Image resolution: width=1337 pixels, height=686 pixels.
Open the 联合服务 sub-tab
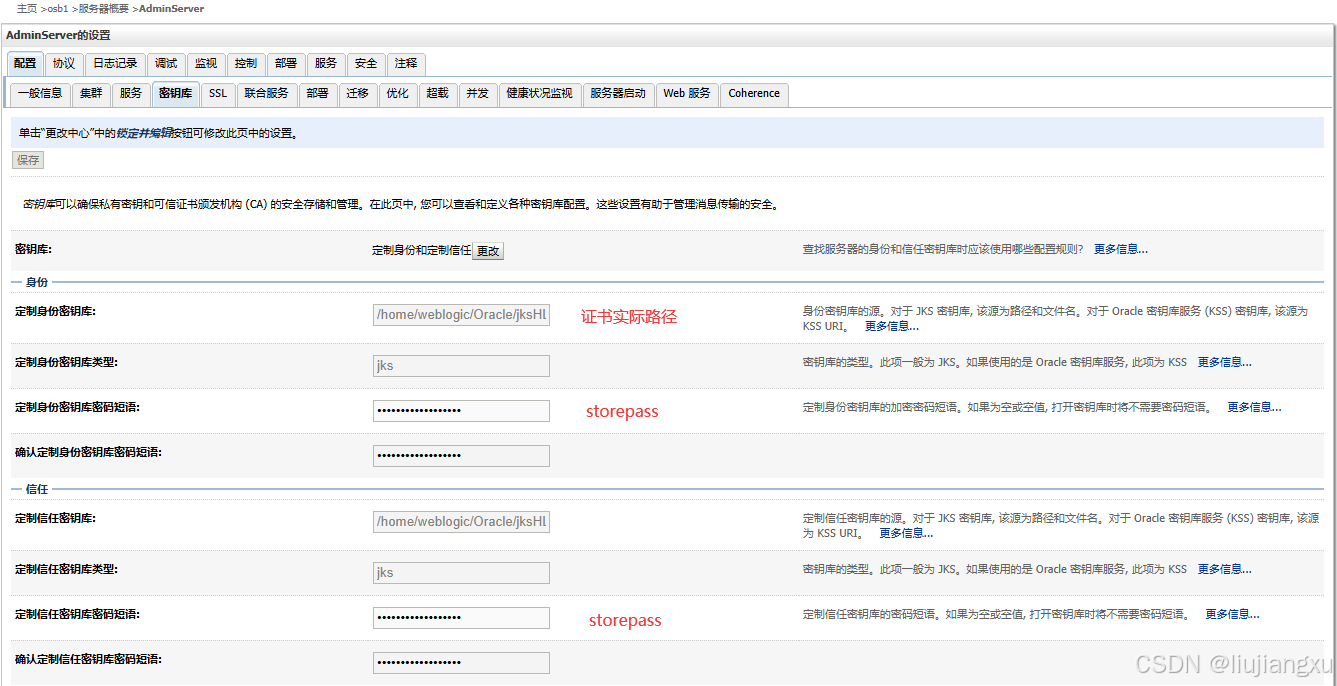click(x=267, y=94)
